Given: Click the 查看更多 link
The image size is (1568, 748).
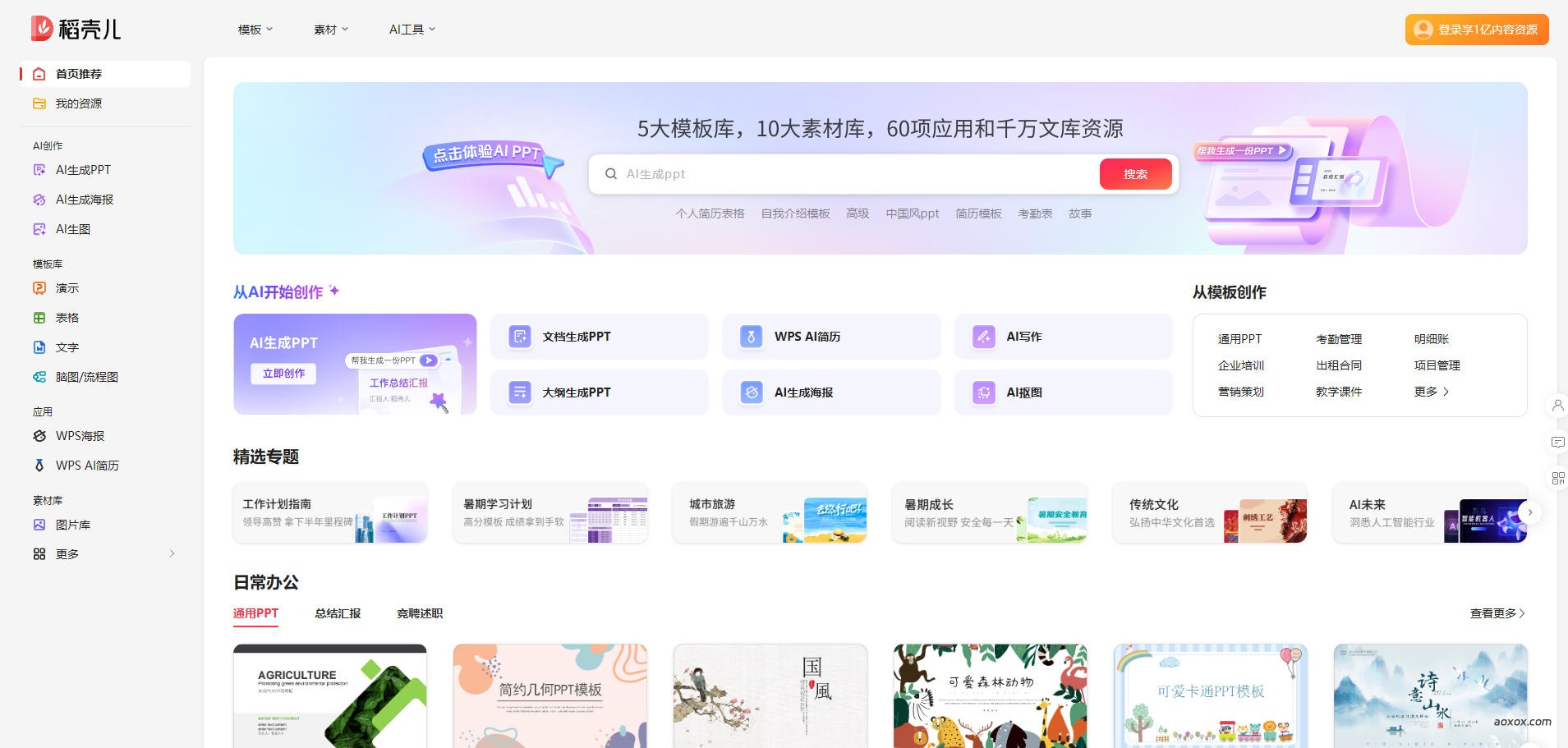Looking at the screenshot, I should [x=1493, y=613].
